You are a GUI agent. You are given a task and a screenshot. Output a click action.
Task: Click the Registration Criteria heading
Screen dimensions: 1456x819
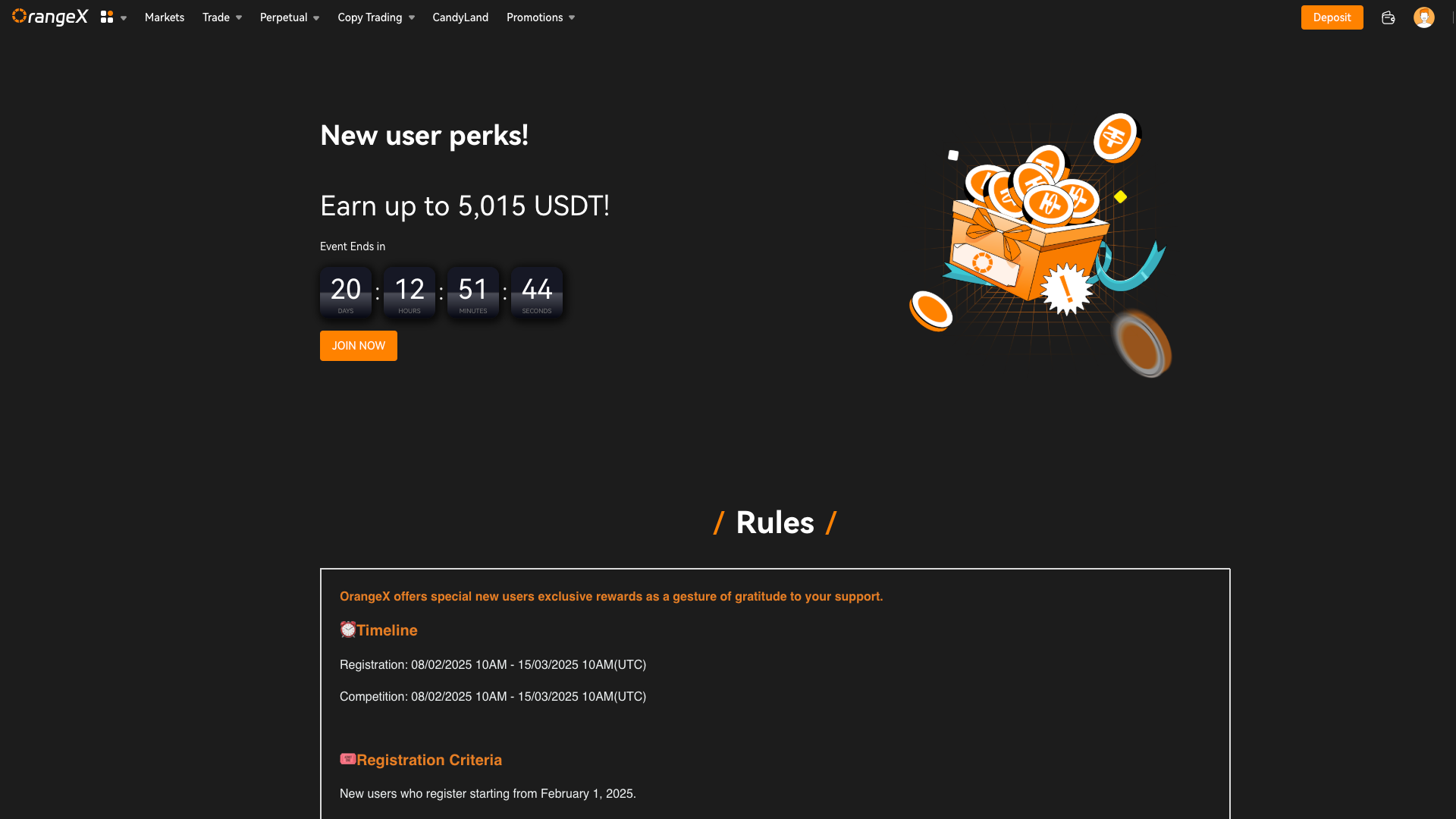point(429,760)
